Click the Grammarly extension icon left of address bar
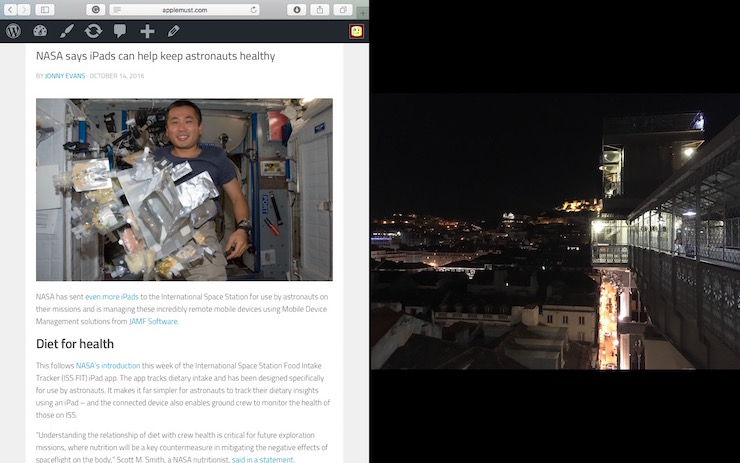 (x=96, y=9)
